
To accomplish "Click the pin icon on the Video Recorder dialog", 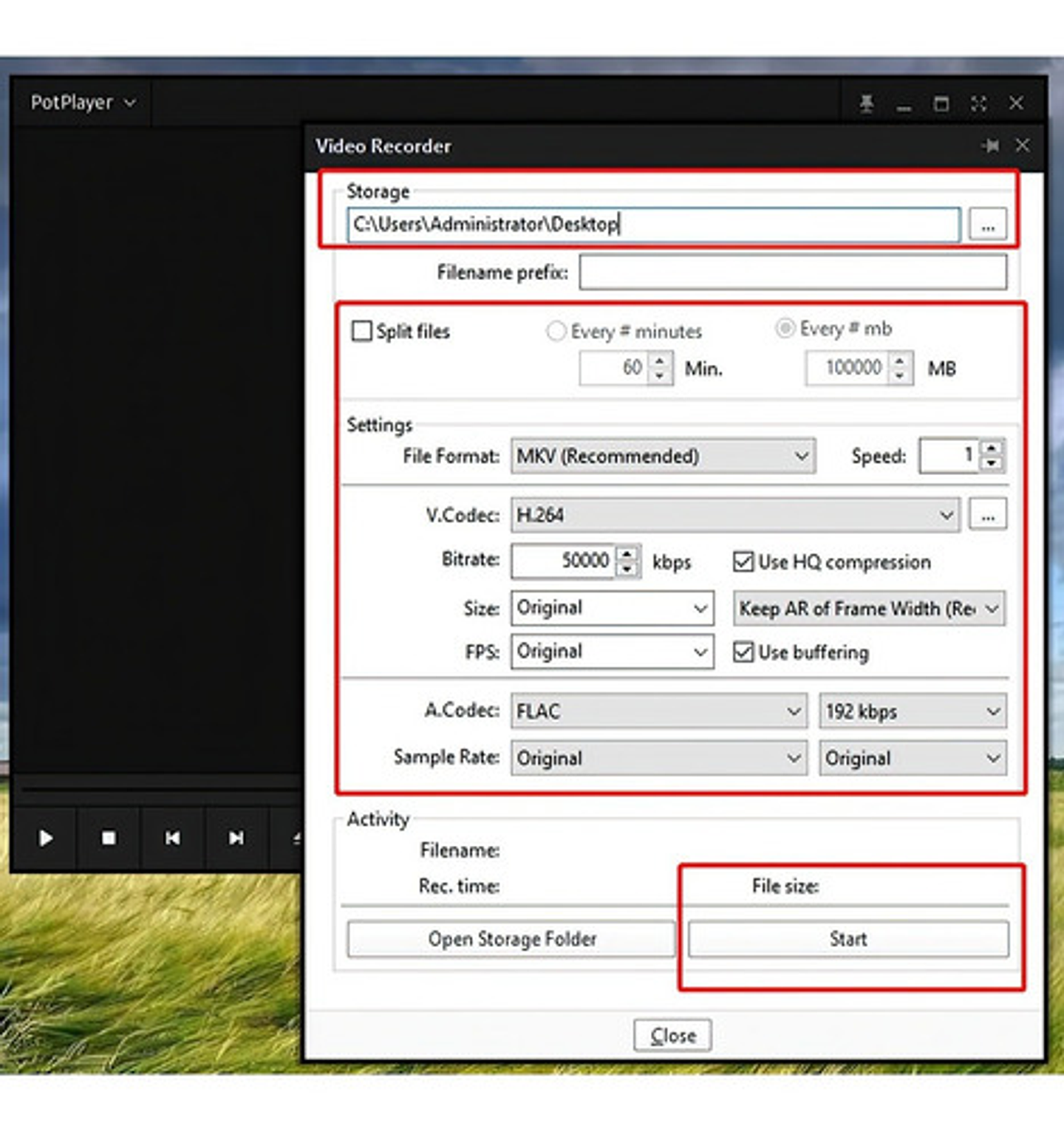I will (x=992, y=146).
